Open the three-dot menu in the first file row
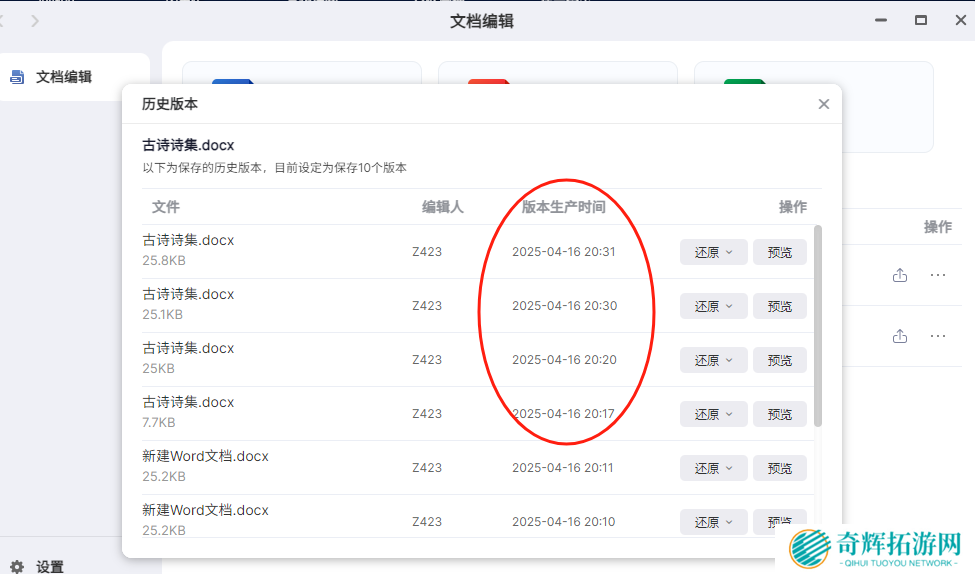 [938, 275]
